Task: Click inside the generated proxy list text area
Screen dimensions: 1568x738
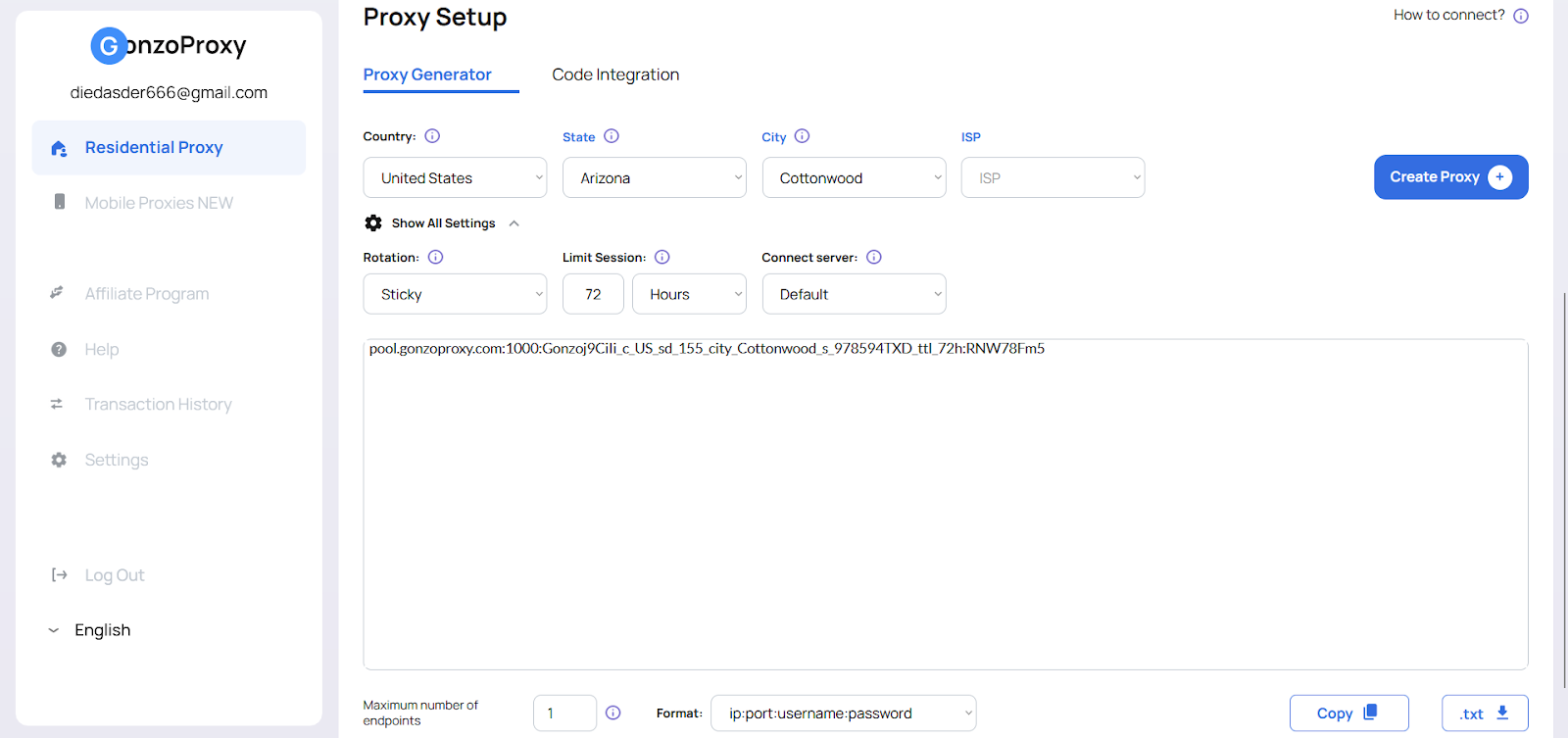Action: point(946,505)
